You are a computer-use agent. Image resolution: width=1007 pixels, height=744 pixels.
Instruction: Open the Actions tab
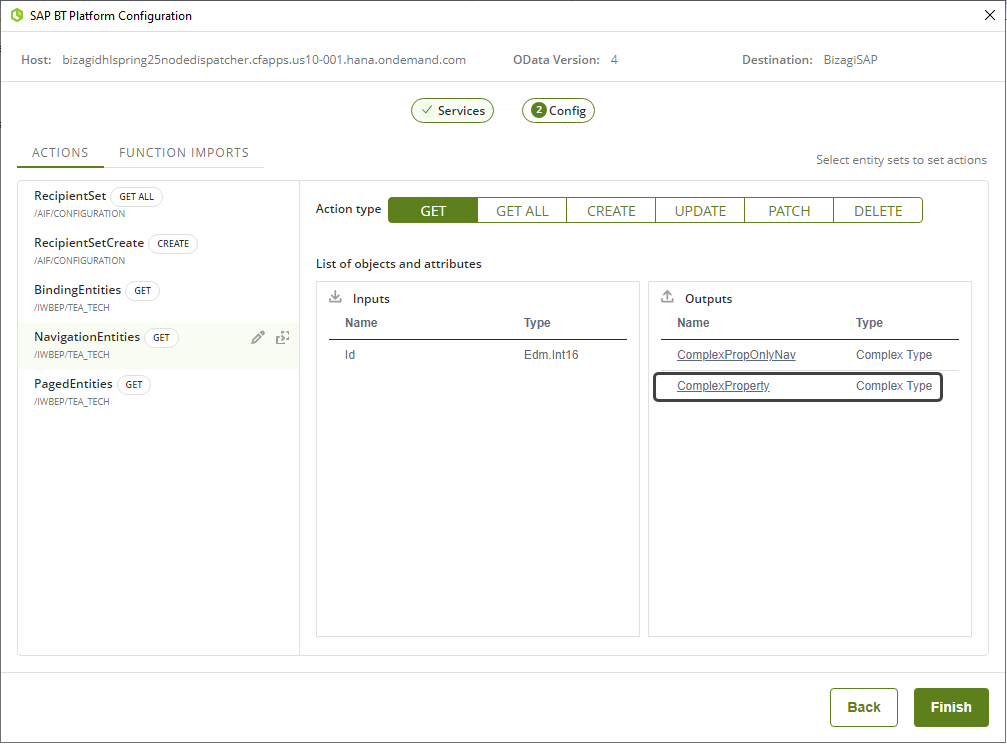coord(60,153)
